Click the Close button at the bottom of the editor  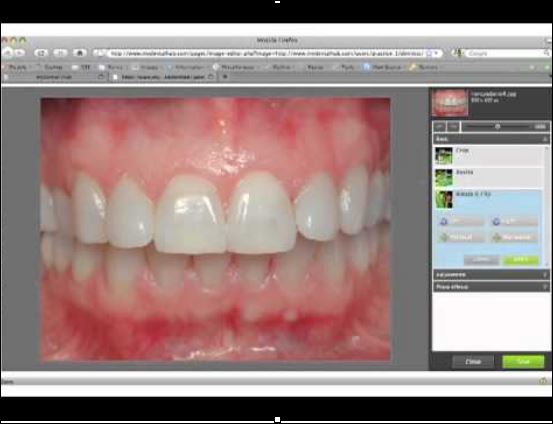[473, 362]
